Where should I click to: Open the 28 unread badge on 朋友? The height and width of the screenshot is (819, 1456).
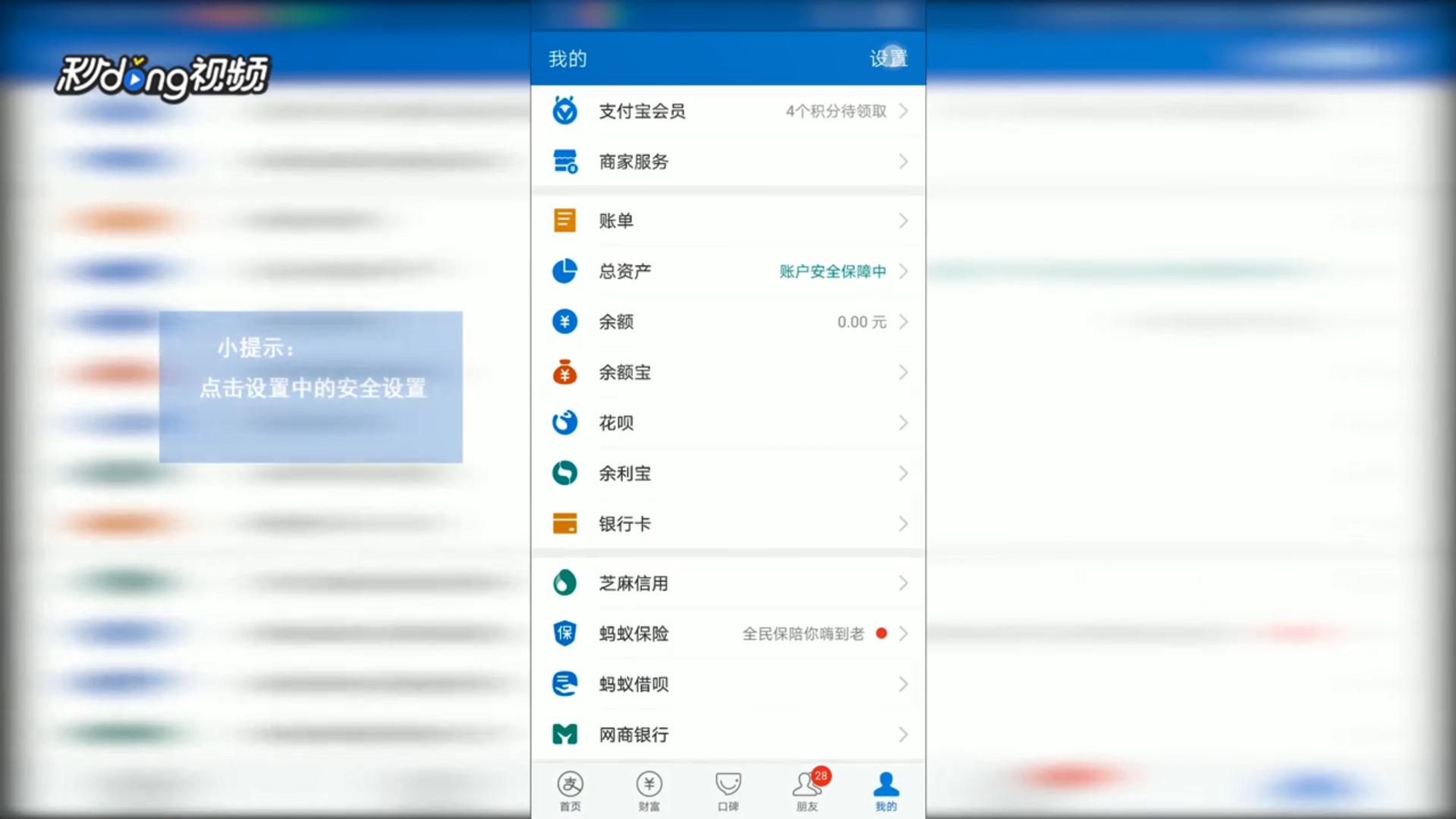click(821, 776)
